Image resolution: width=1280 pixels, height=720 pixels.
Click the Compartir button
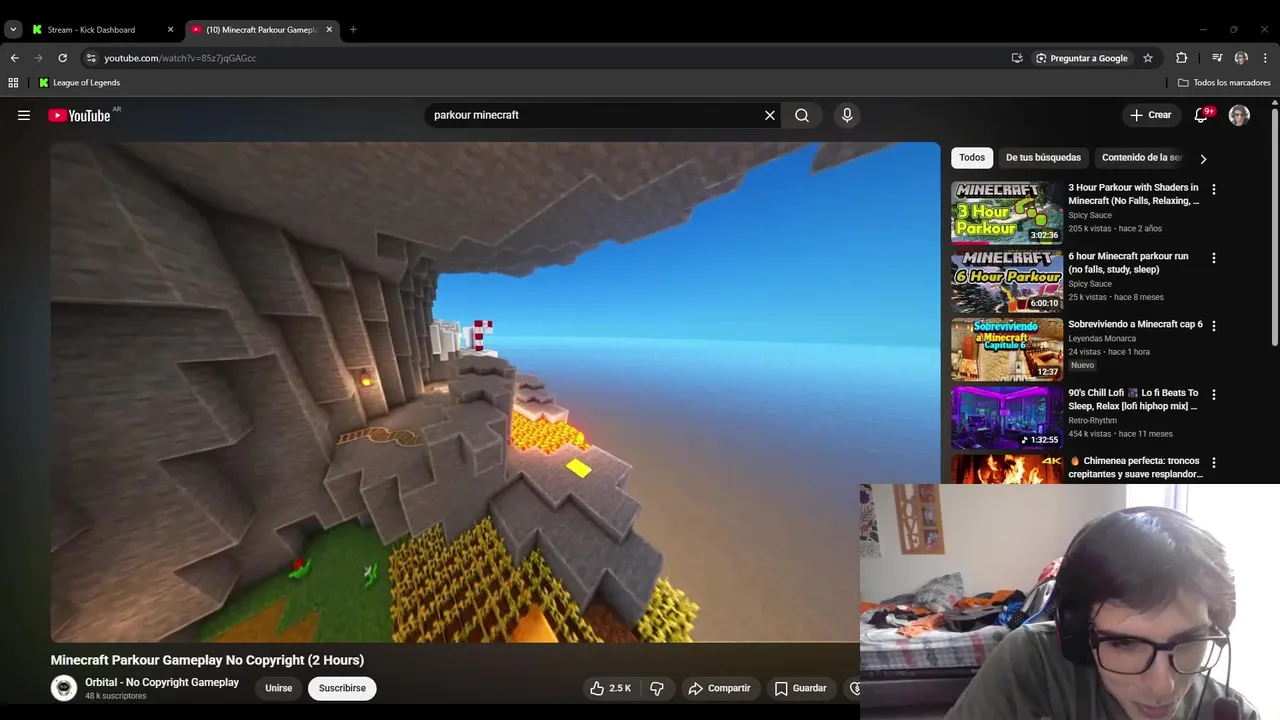(x=719, y=688)
